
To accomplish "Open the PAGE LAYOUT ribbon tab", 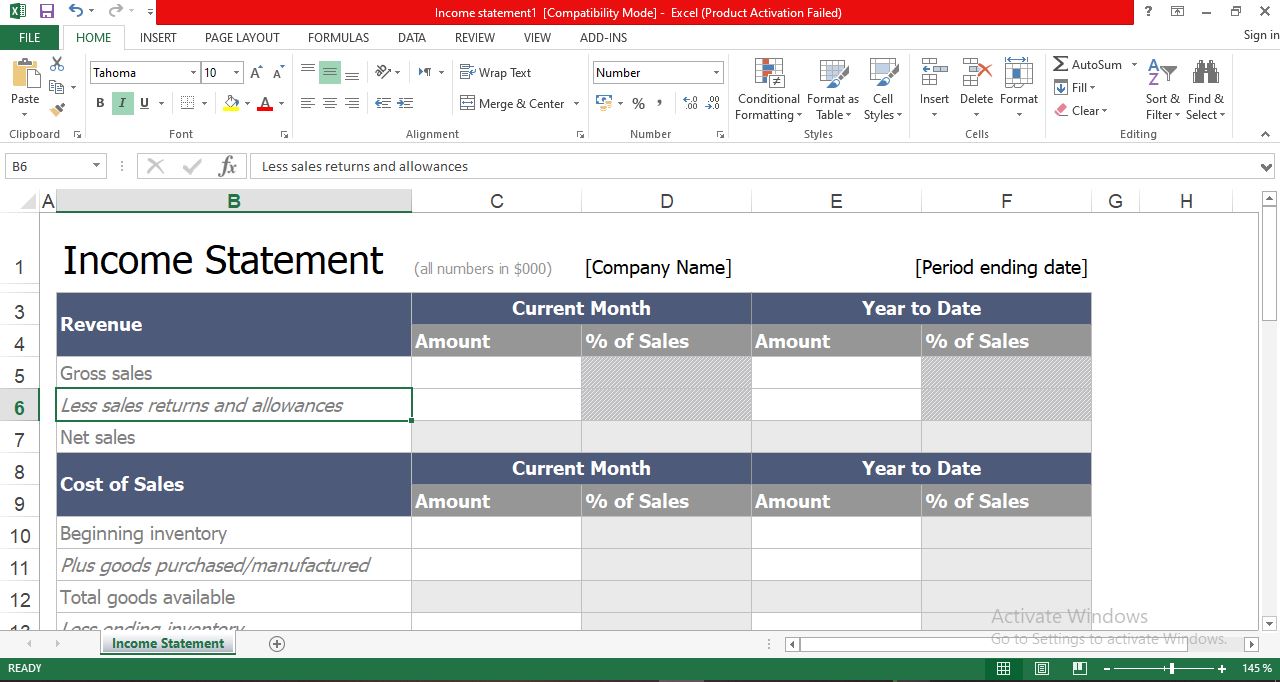I will [x=242, y=37].
